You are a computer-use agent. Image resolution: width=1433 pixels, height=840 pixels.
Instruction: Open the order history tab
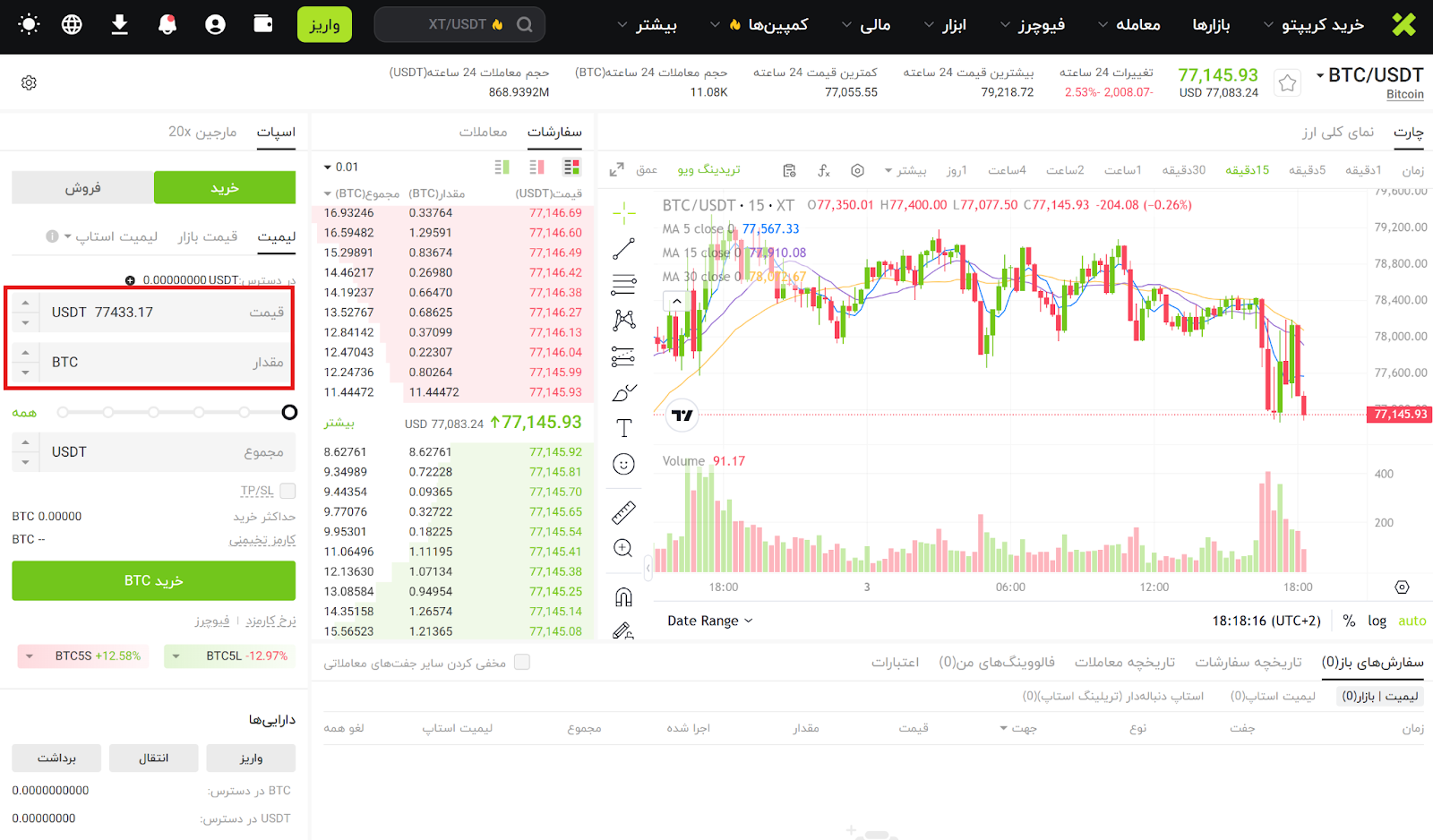pos(1249,663)
